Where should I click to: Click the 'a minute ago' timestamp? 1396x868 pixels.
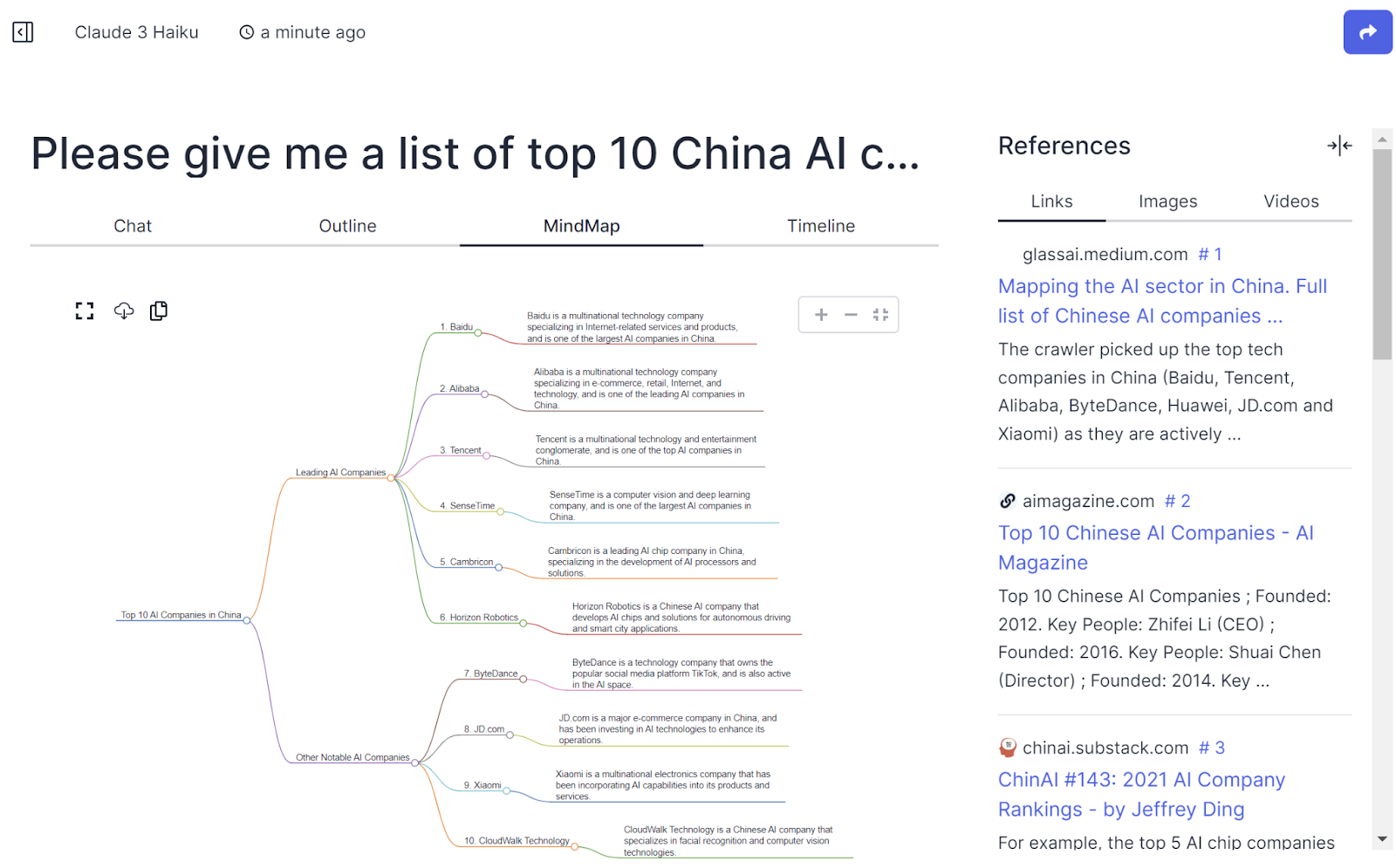313,32
